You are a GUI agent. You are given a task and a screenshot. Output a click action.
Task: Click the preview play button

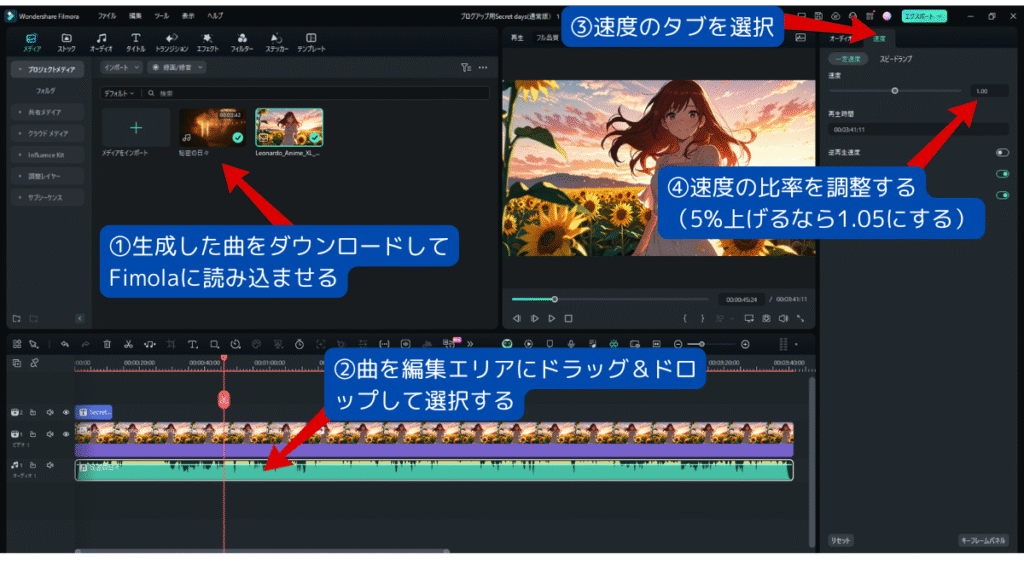551,319
